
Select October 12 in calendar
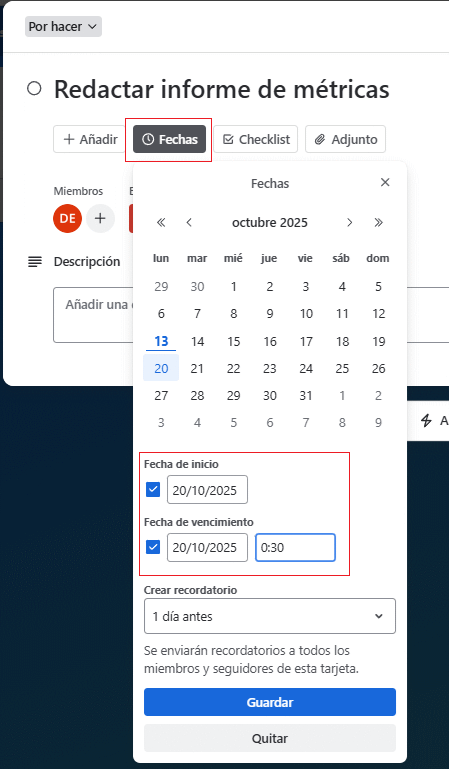point(378,314)
